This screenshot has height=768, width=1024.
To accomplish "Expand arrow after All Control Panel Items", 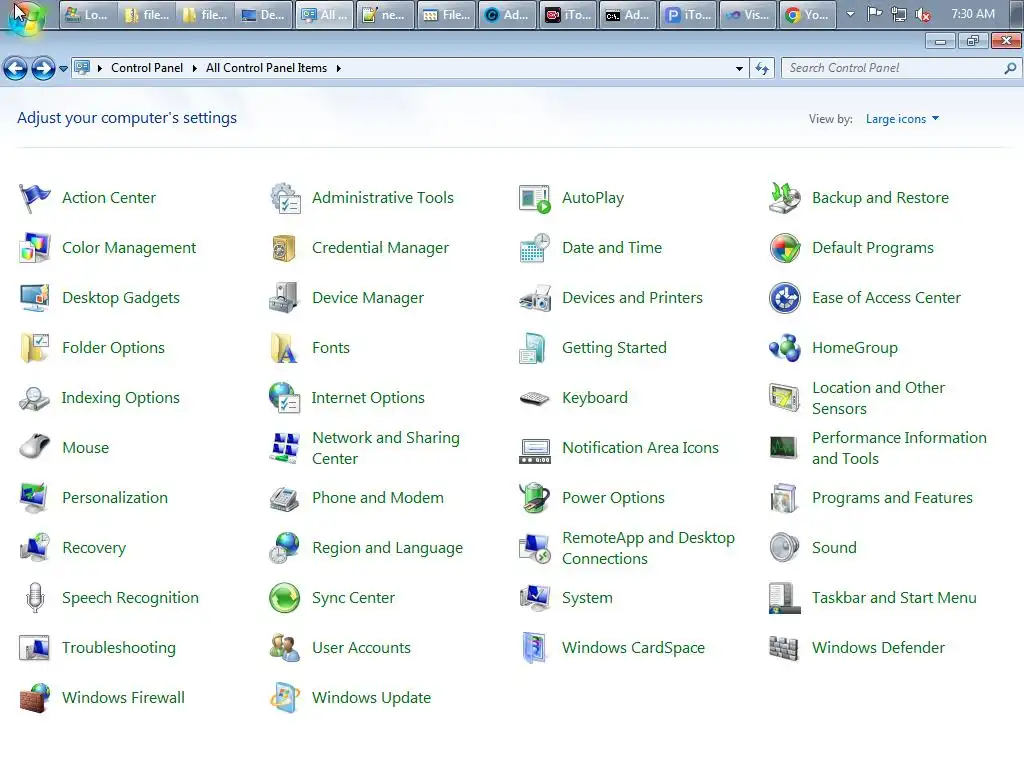I will [338, 68].
